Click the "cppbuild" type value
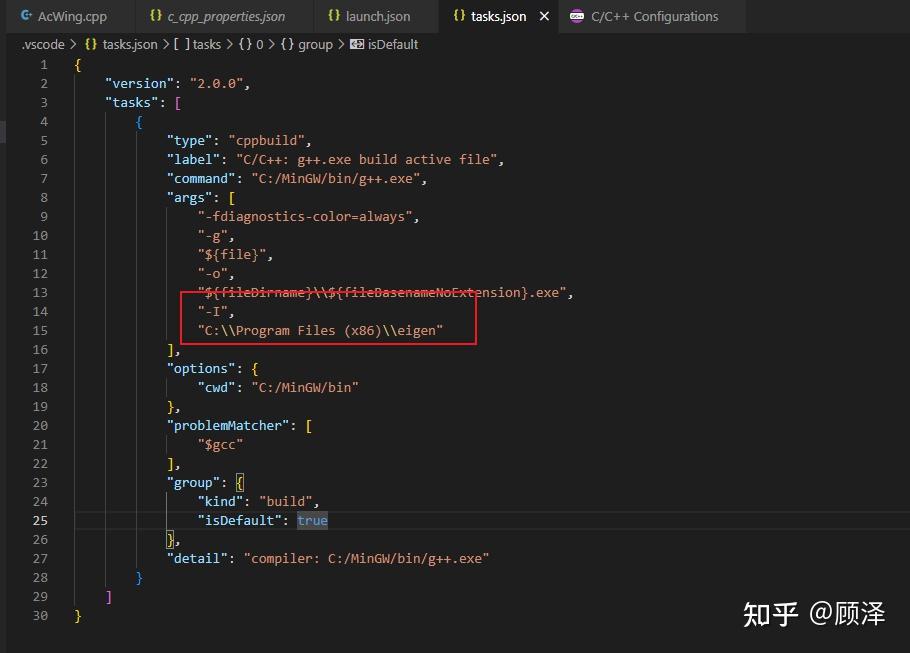The image size is (910, 653). [266, 140]
